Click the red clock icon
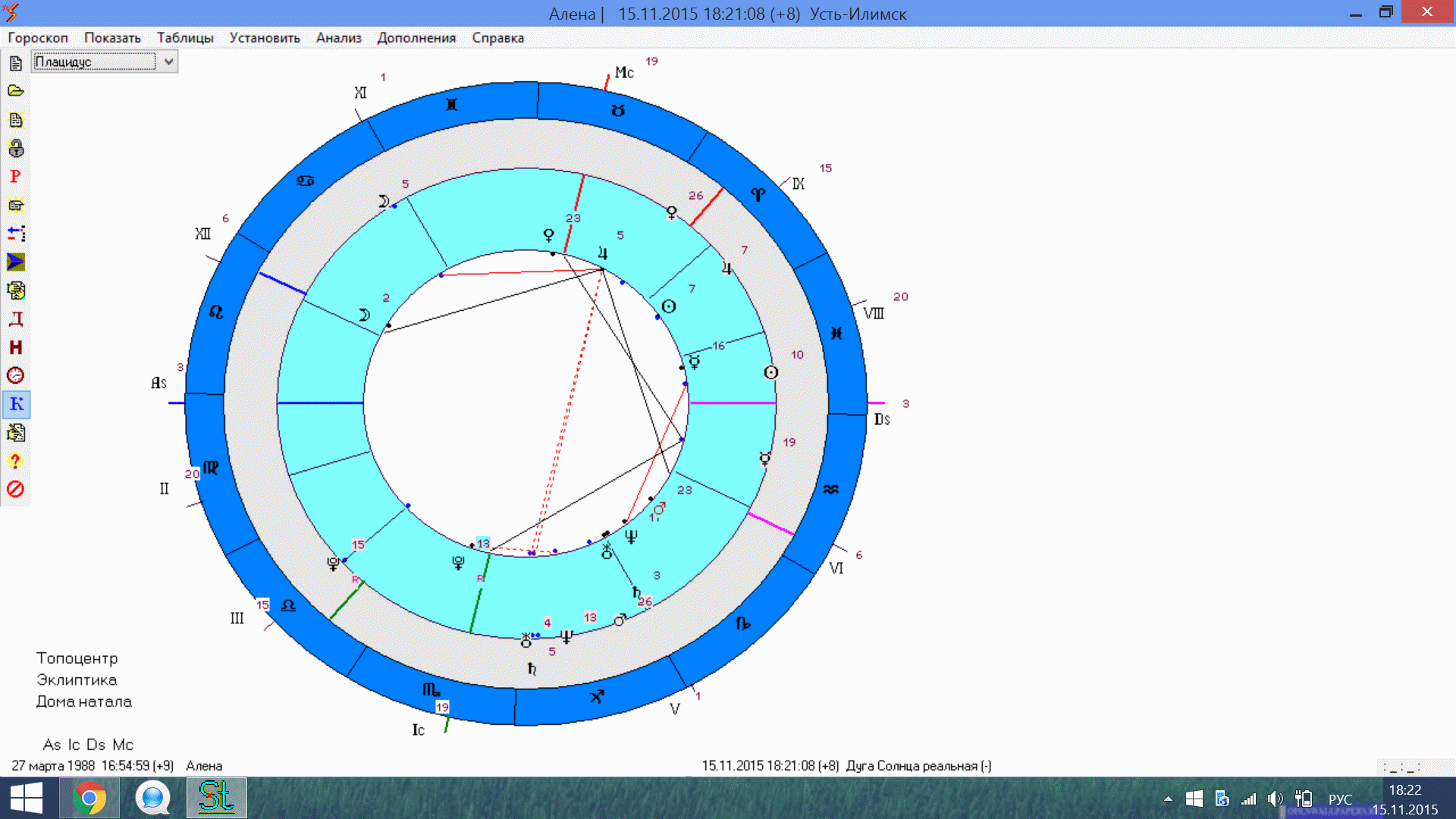The height and width of the screenshot is (819, 1456). [15, 375]
